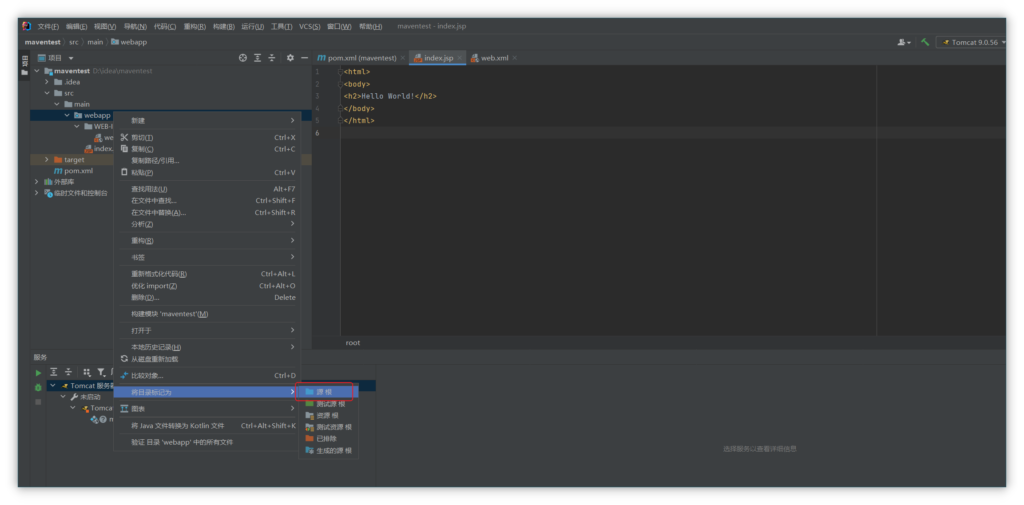Viewport: 1024px width, 505px height.
Task: Select pom.xml in the project tree
Action: tap(73, 171)
